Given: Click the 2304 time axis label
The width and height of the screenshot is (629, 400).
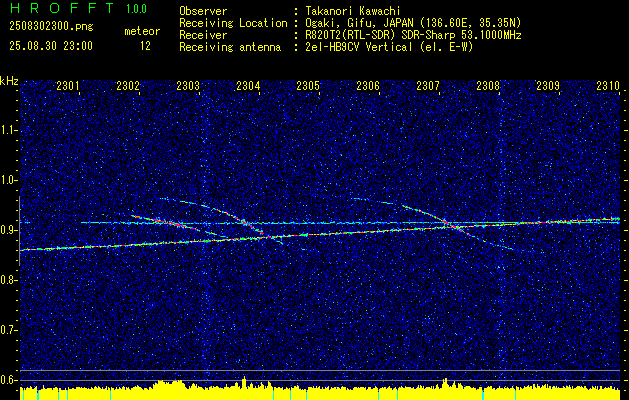Looking at the screenshot, I should (248, 85).
